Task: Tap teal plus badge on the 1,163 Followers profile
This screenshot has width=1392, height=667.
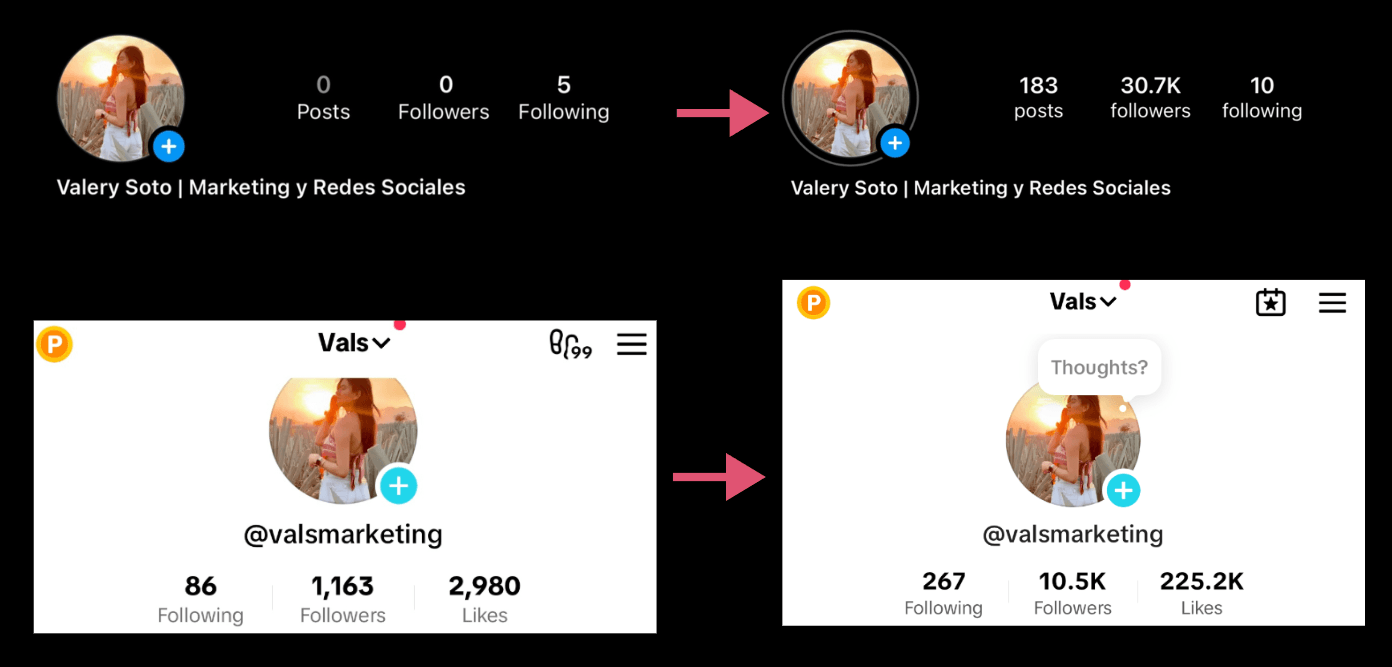Action: point(399,486)
